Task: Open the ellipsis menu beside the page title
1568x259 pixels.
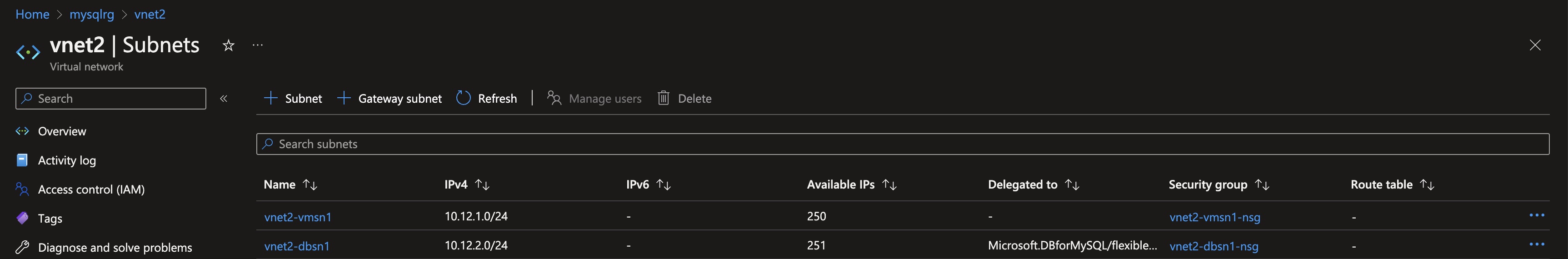Action: (258, 45)
